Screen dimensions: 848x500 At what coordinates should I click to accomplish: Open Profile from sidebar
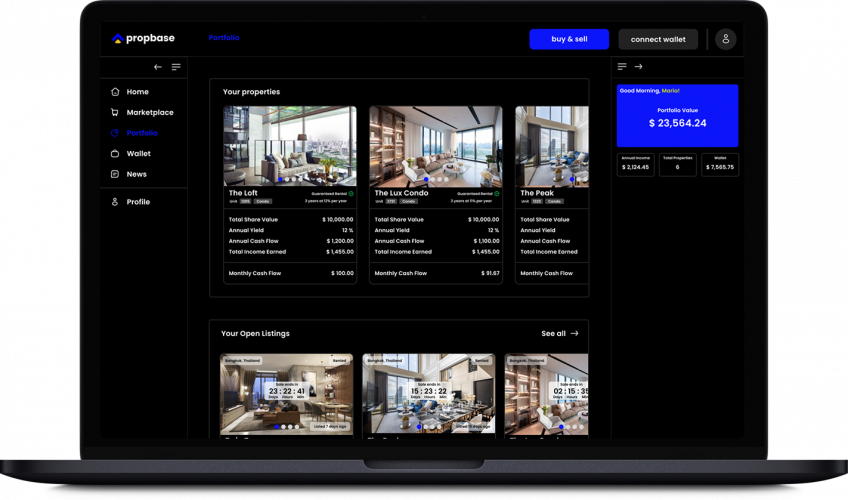click(x=138, y=202)
